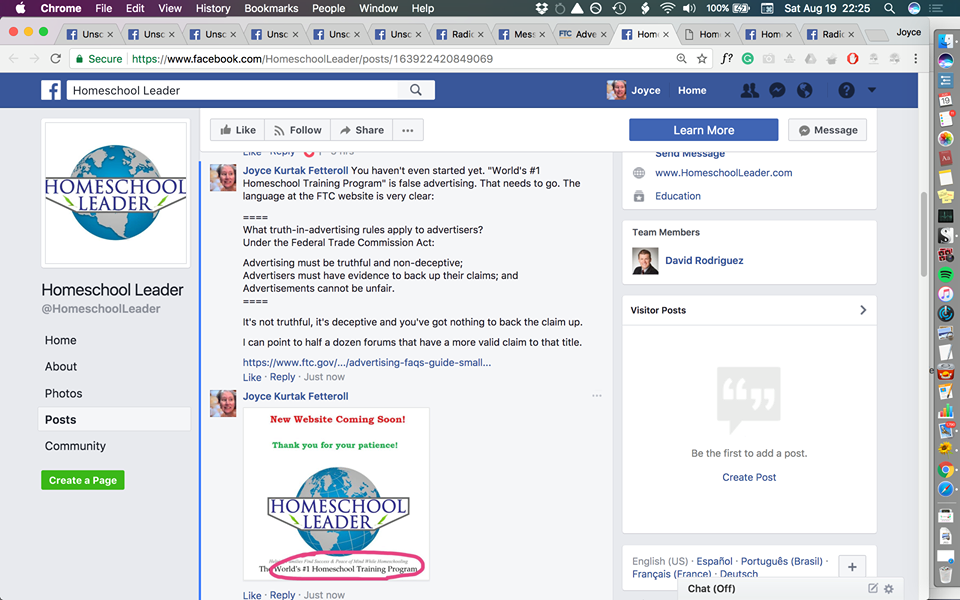Open the Chrome three-dot menu

pyautogui.click(x=915, y=59)
